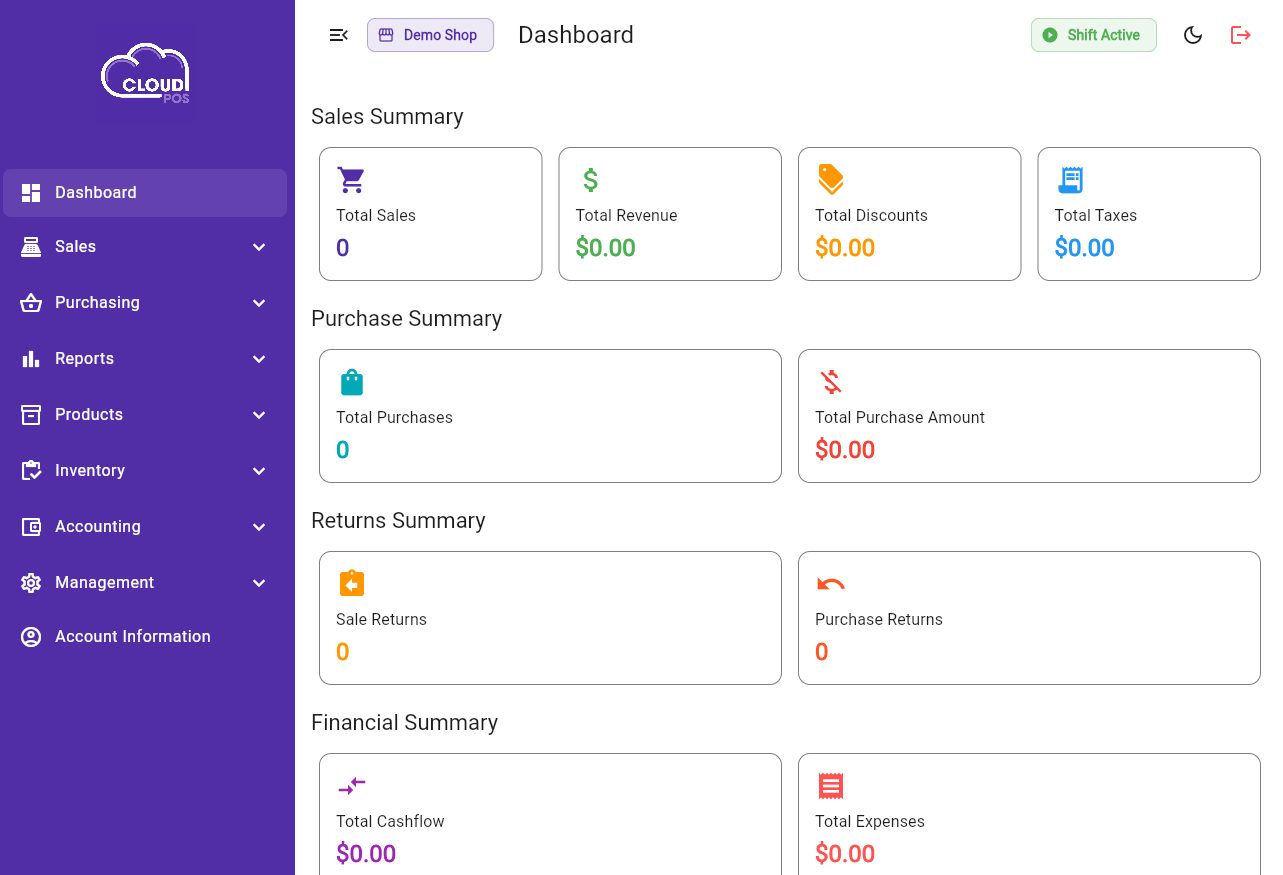Click the Cloud POS logo
1283x875 pixels.
pos(146,74)
